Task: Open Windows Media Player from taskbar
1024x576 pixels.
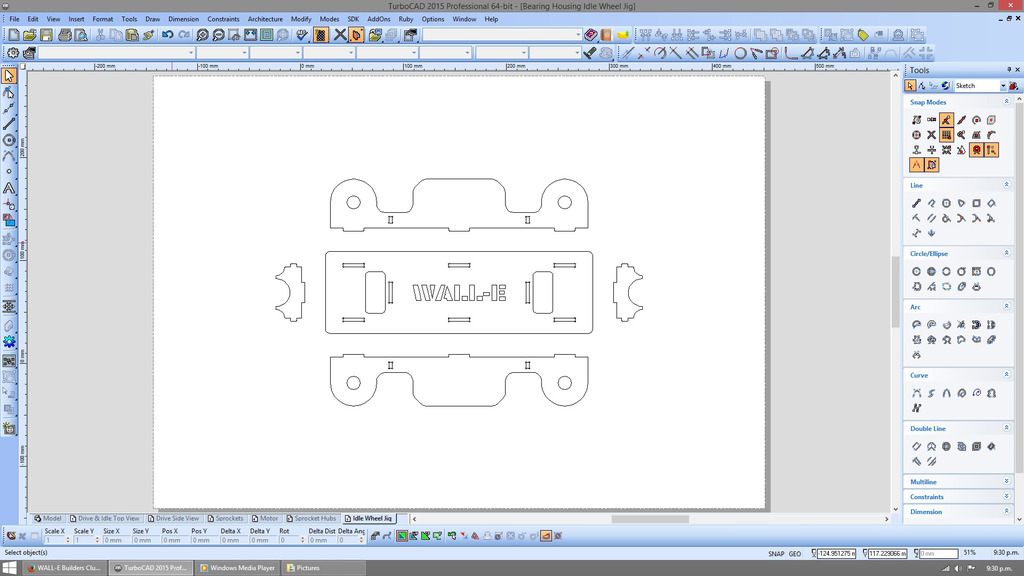Action: [x=238, y=568]
